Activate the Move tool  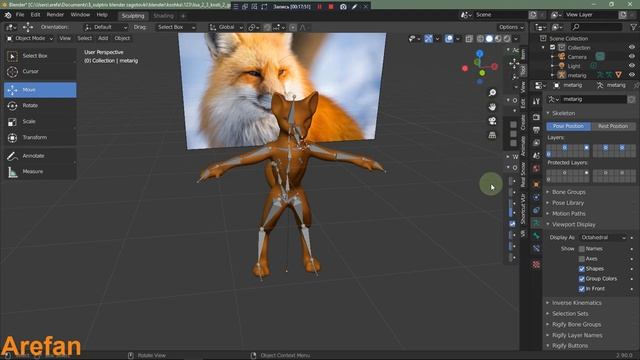pyautogui.click(x=40, y=90)
